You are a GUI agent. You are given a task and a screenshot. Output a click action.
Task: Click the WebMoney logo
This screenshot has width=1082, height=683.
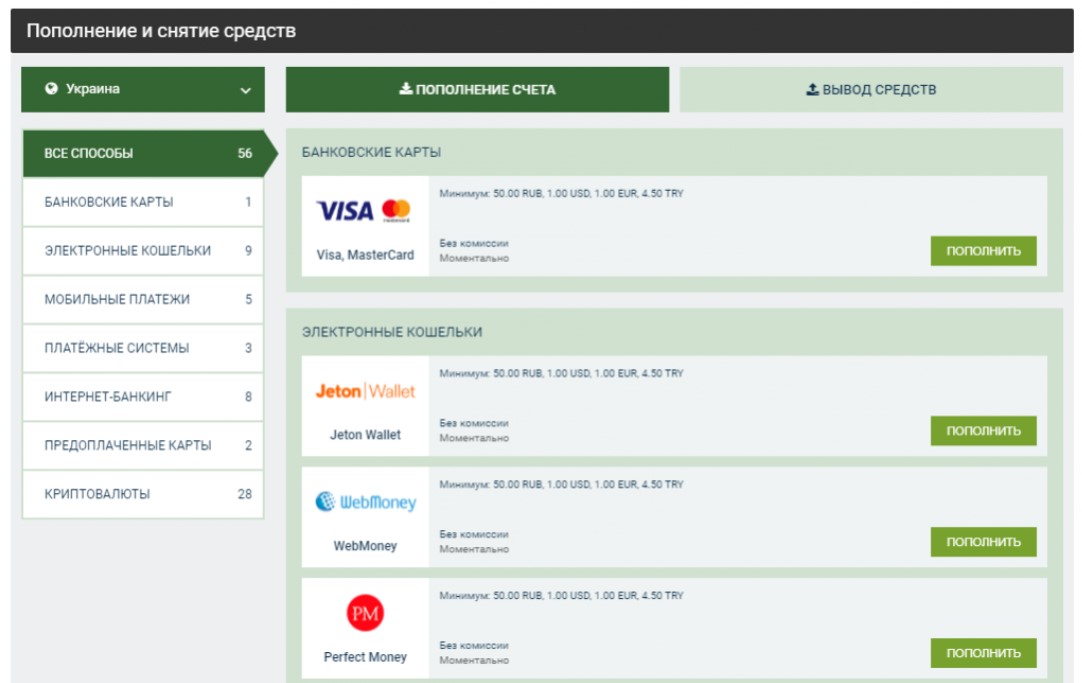click(x=365, y=502)
